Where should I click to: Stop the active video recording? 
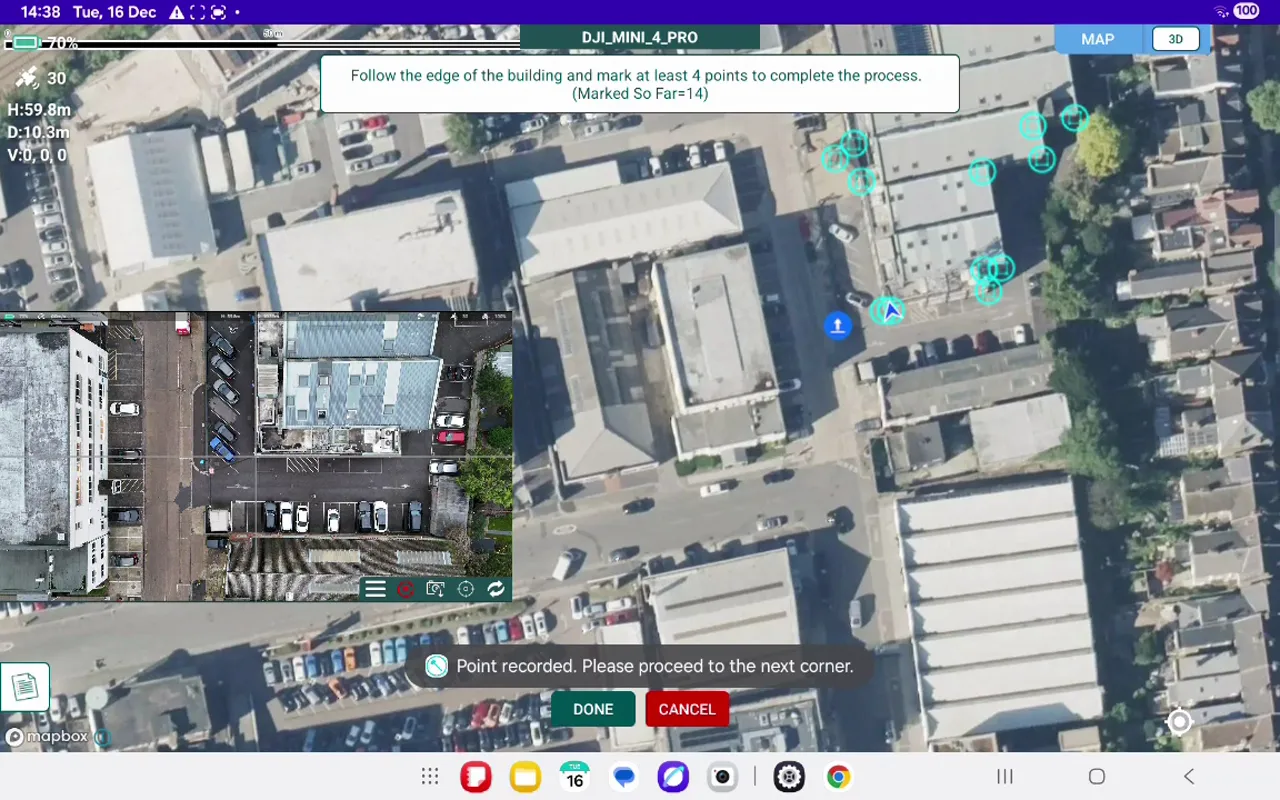pyautogui.click(x=405, y=588)
